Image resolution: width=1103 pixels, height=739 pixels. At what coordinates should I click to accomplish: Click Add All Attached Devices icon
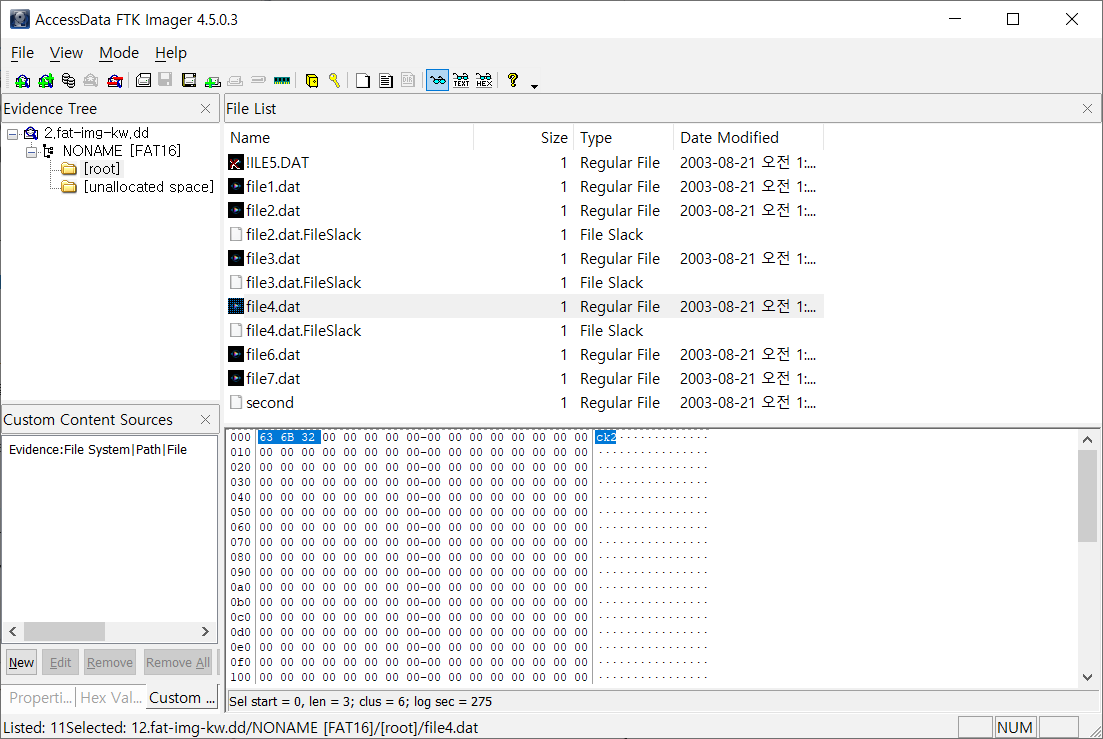click(46, 81)
